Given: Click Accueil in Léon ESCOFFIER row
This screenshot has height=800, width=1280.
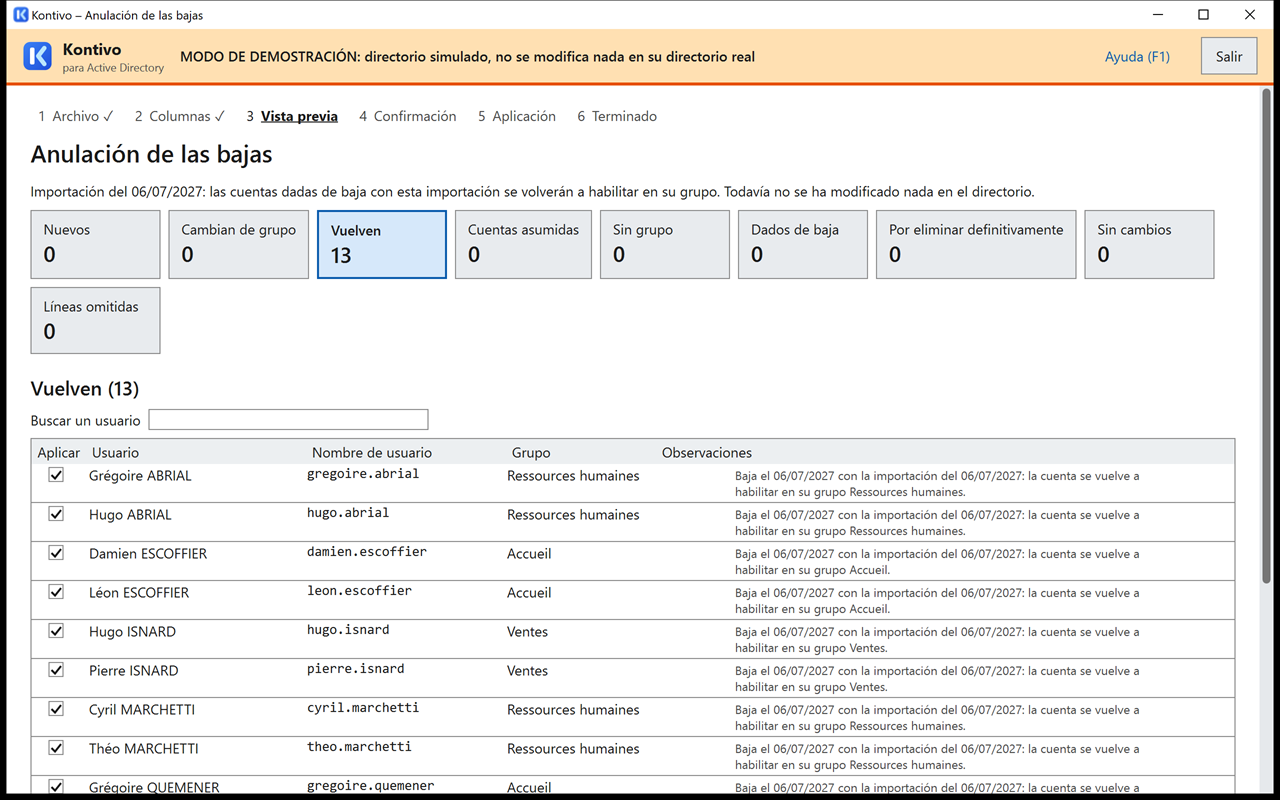Looking at the screenshot, I should [x=529, y=592].
